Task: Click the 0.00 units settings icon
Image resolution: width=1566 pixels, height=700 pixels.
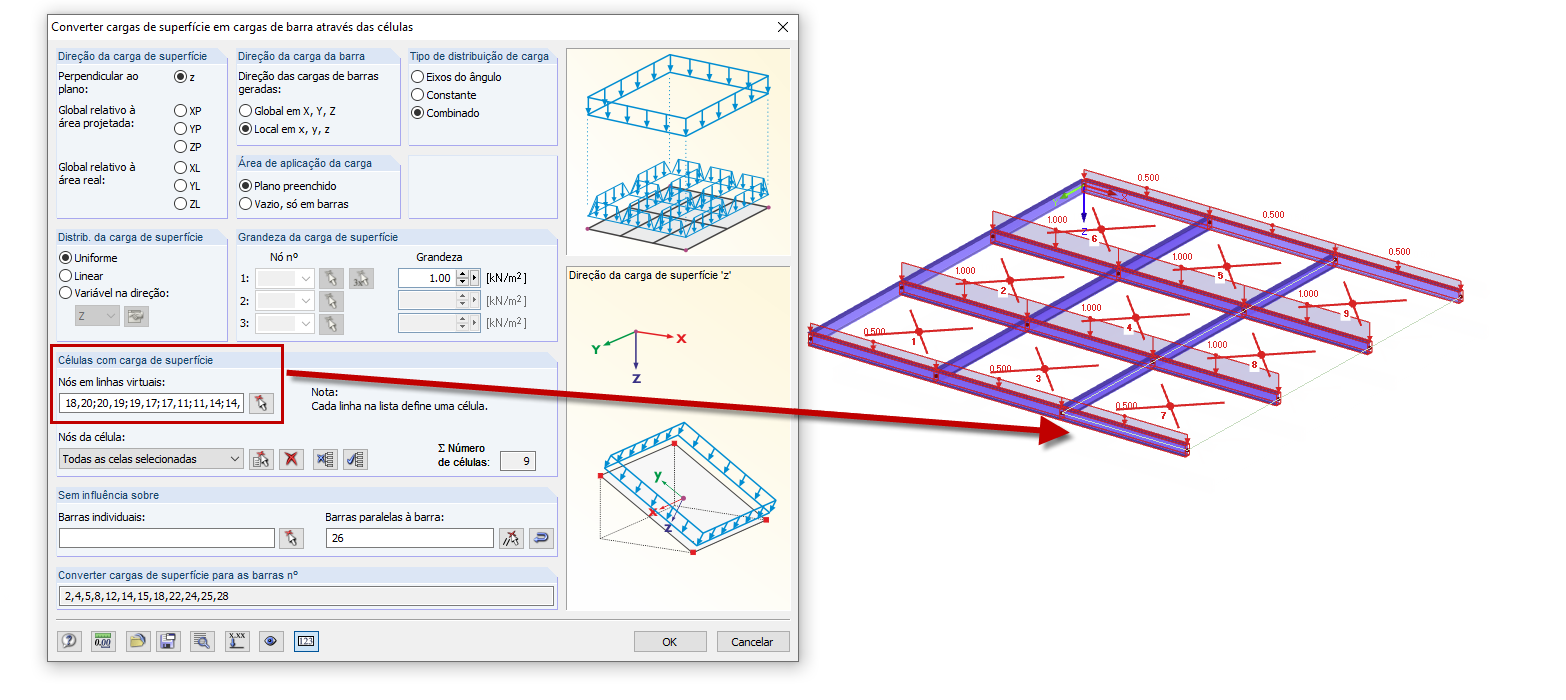Action: 103,642
